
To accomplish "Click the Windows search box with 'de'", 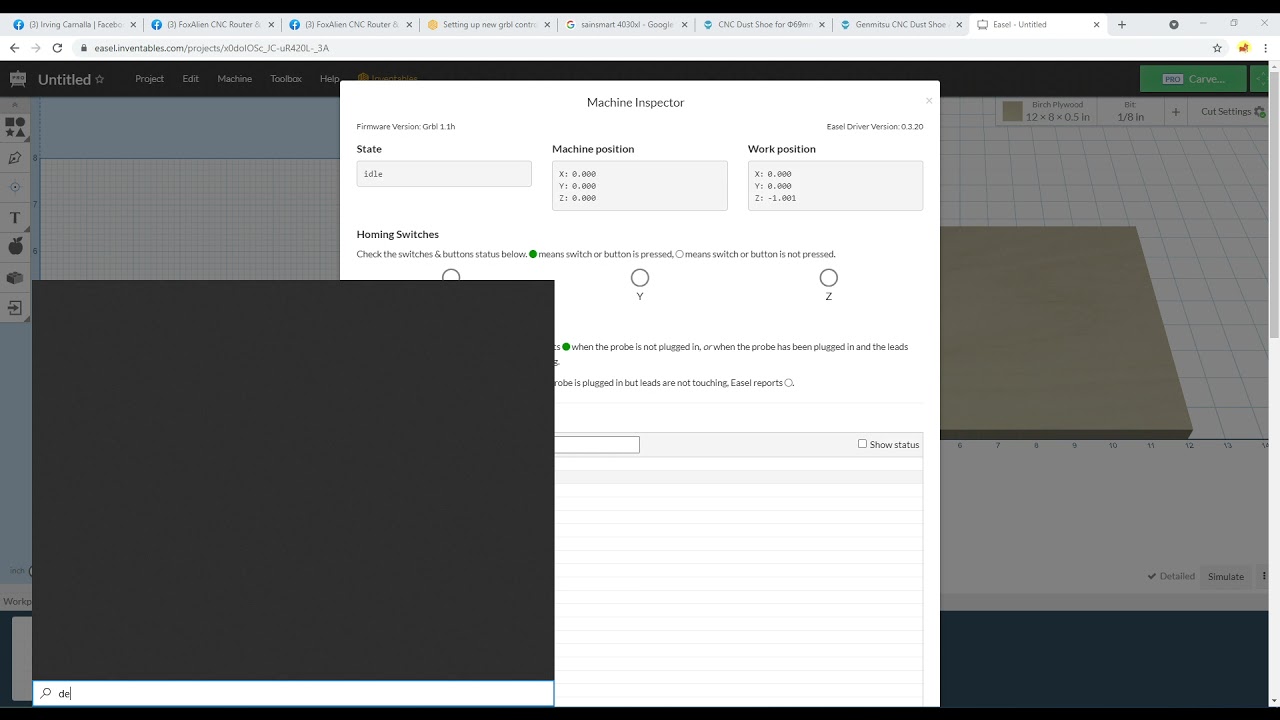I will [293, 693].
